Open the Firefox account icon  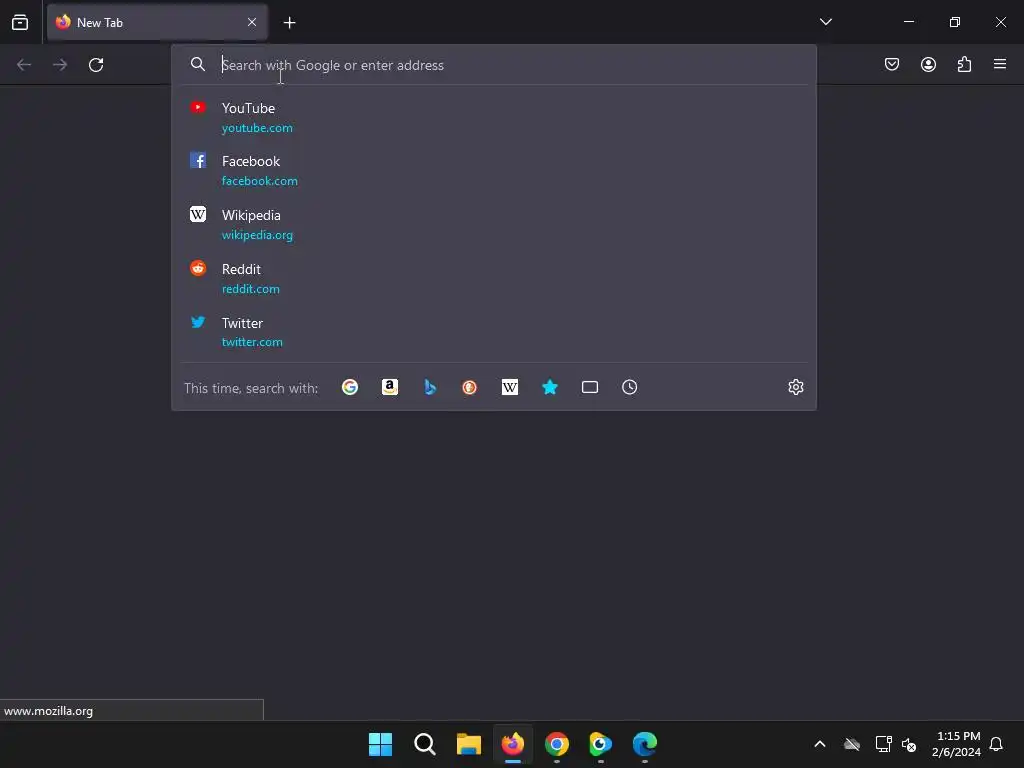pos(928,64)
